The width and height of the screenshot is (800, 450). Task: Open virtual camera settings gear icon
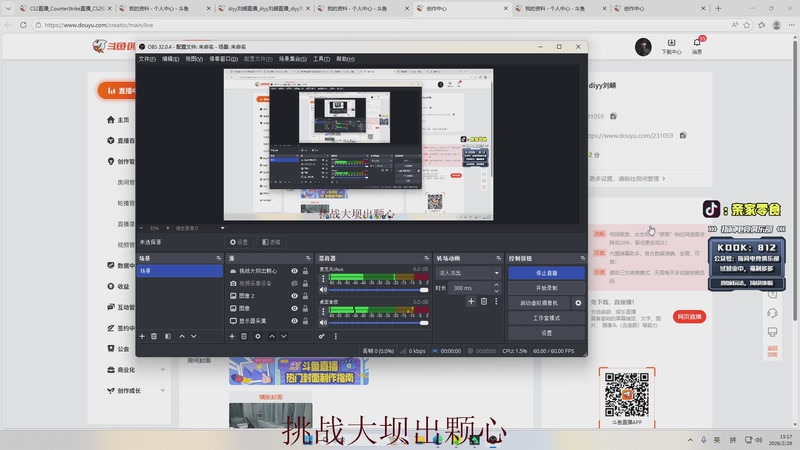pos(578,303)
